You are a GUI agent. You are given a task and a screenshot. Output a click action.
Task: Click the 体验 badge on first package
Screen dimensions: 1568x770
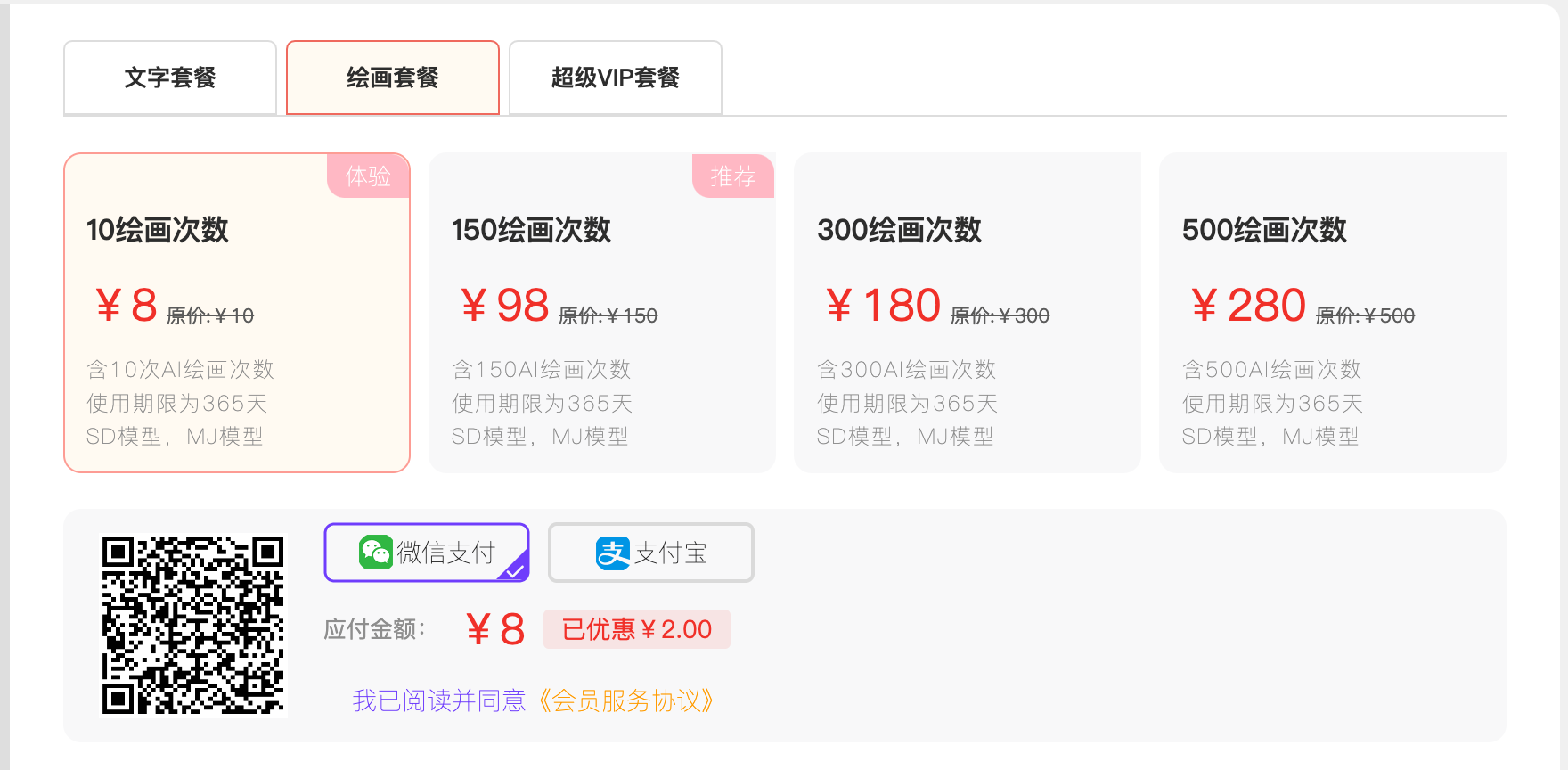click(x=368, y=176)
